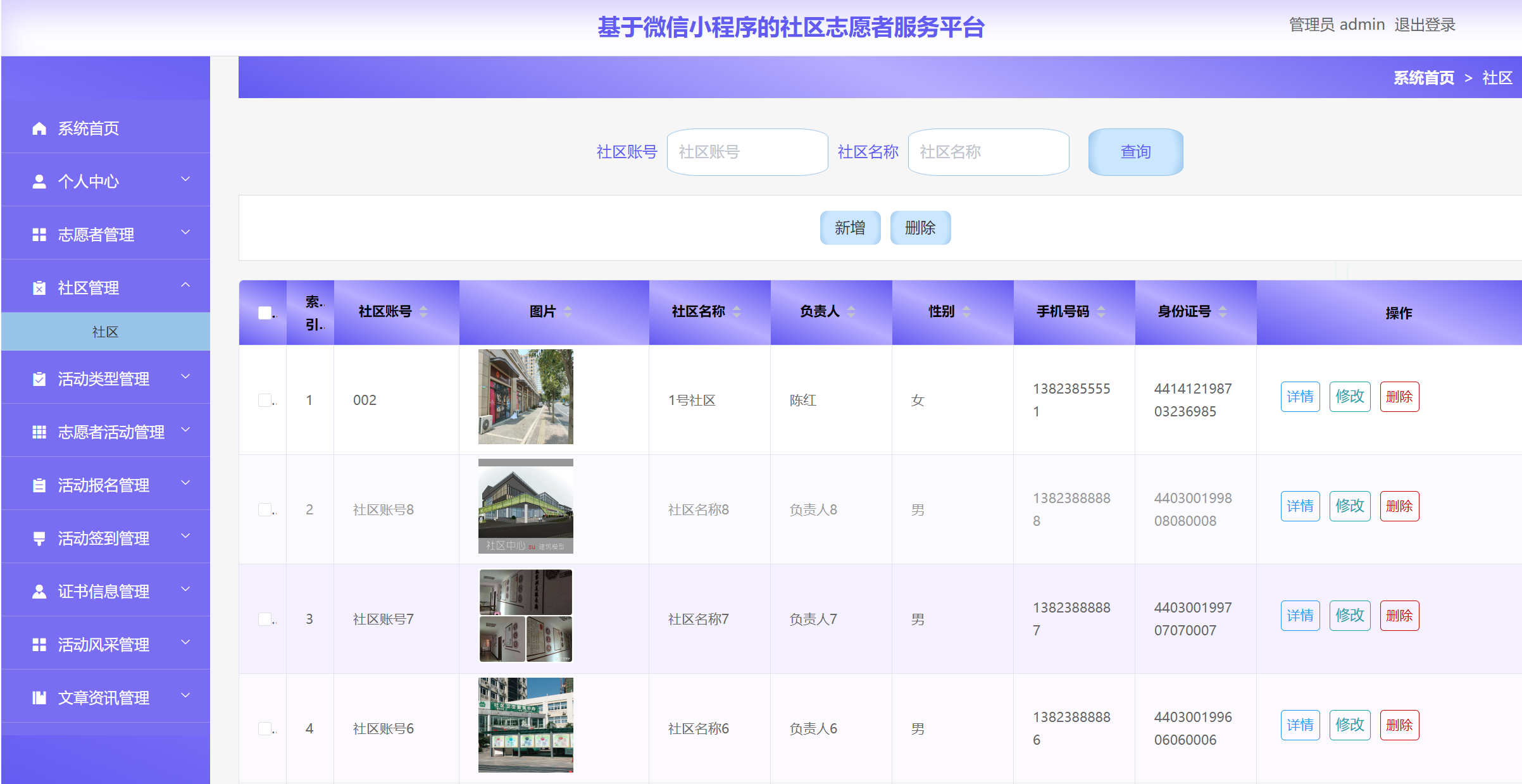Open the 社区 submenu item
This screenshot has width=1522, height=784.
coord(105,331)
